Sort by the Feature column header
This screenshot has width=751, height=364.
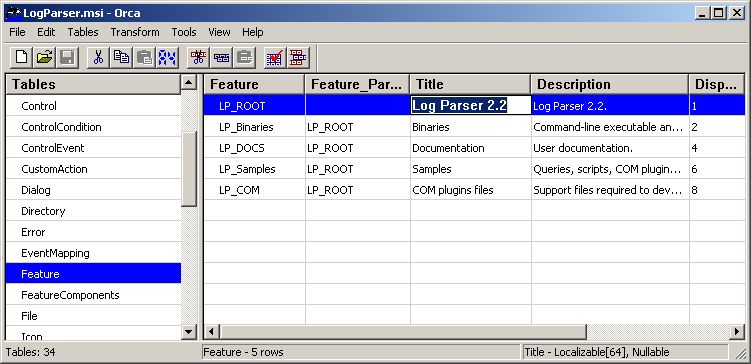tap(254, 84)
